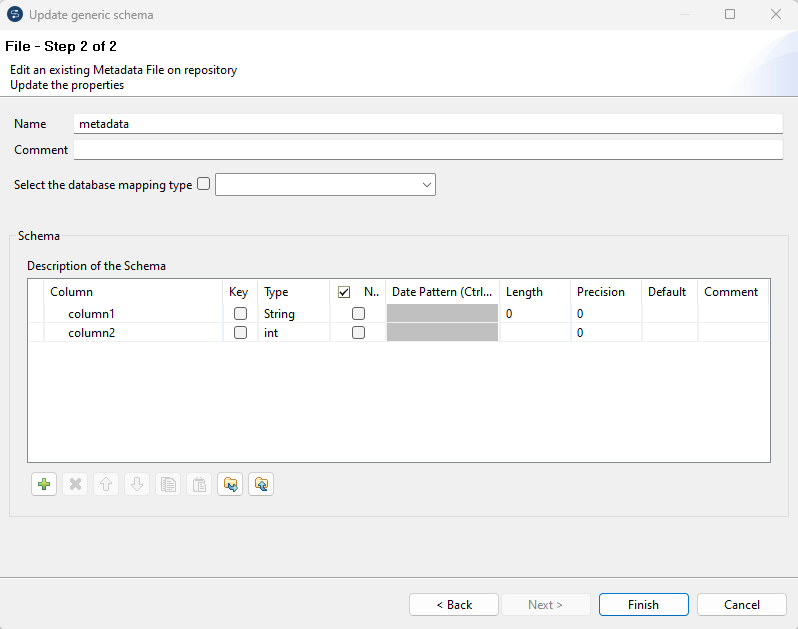Enable the database mapping type checkbox
Screen dimensions: 798x629
tap(204, 184)
